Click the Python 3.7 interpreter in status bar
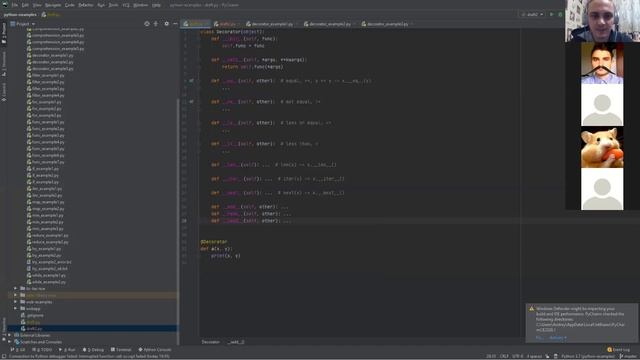Viewport: 640px width, 360px height. coord(587,356)
